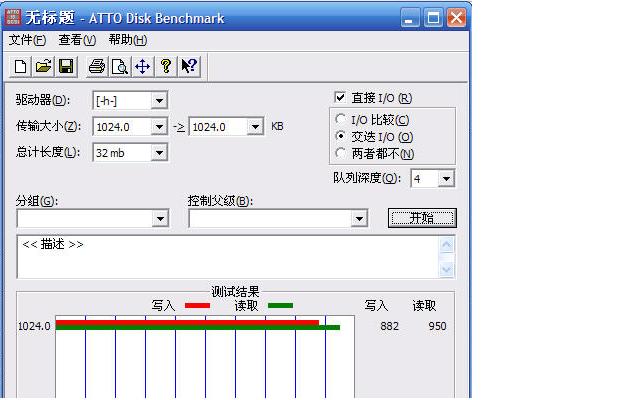The image size is (640, 400).
Task: Select the I/O 比较 radio option
Action: (340, 119)
